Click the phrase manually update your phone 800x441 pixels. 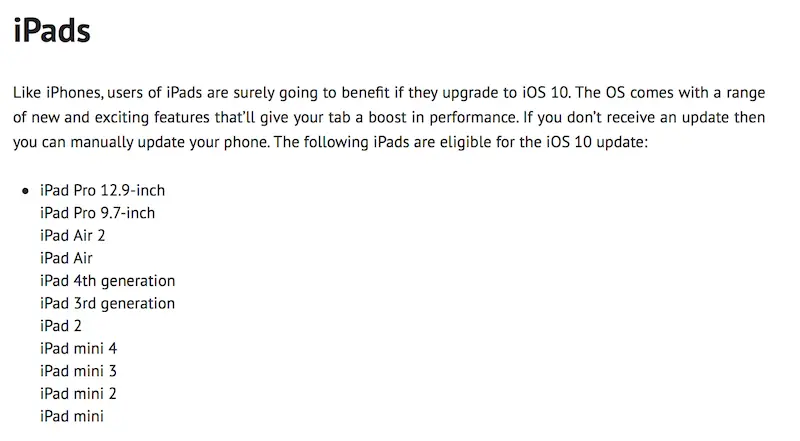pyautogui.click(x=169, y=142)
